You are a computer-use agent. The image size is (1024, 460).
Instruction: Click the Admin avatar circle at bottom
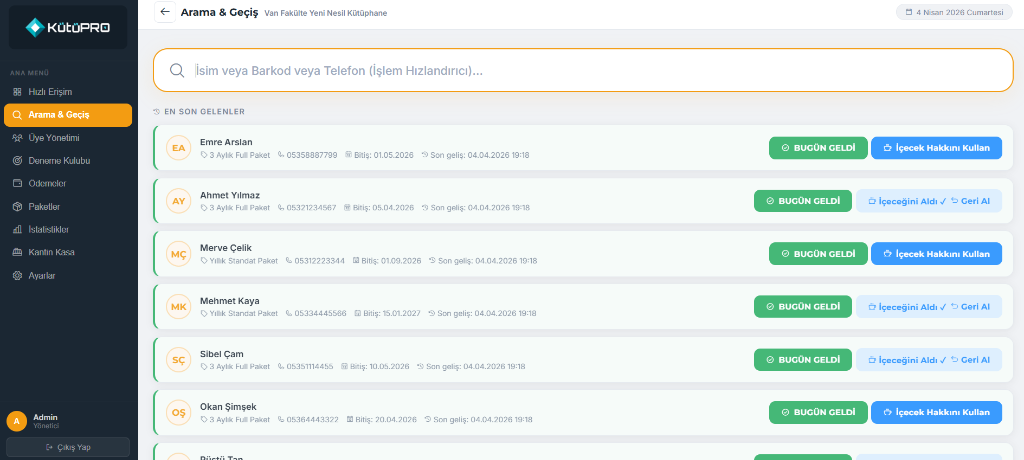(16, 421)
